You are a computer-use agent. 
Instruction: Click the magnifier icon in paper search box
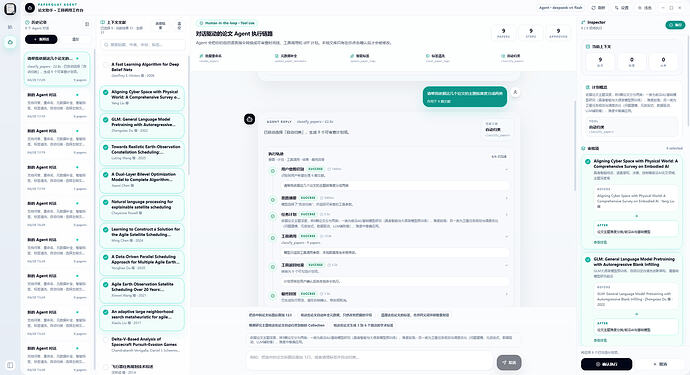pos(106,44)
